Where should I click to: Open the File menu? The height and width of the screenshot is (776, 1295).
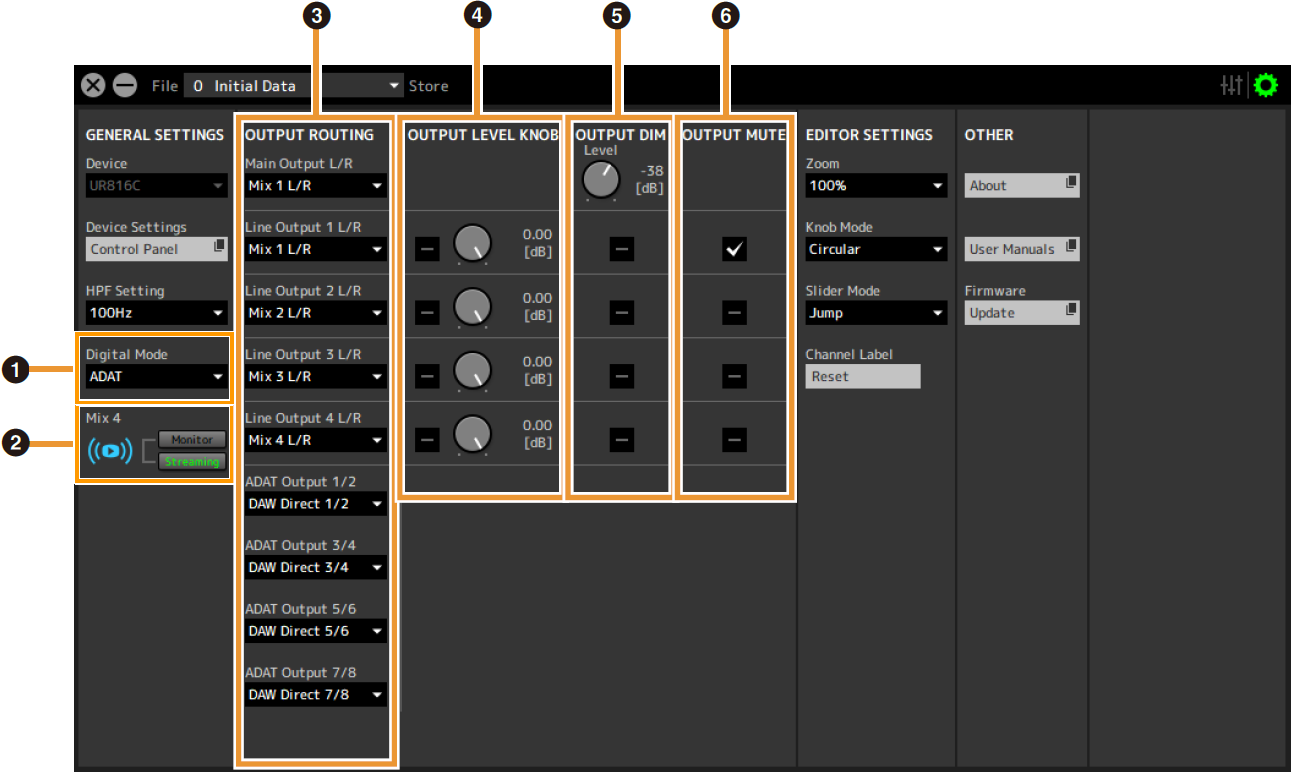click(165, 86)
